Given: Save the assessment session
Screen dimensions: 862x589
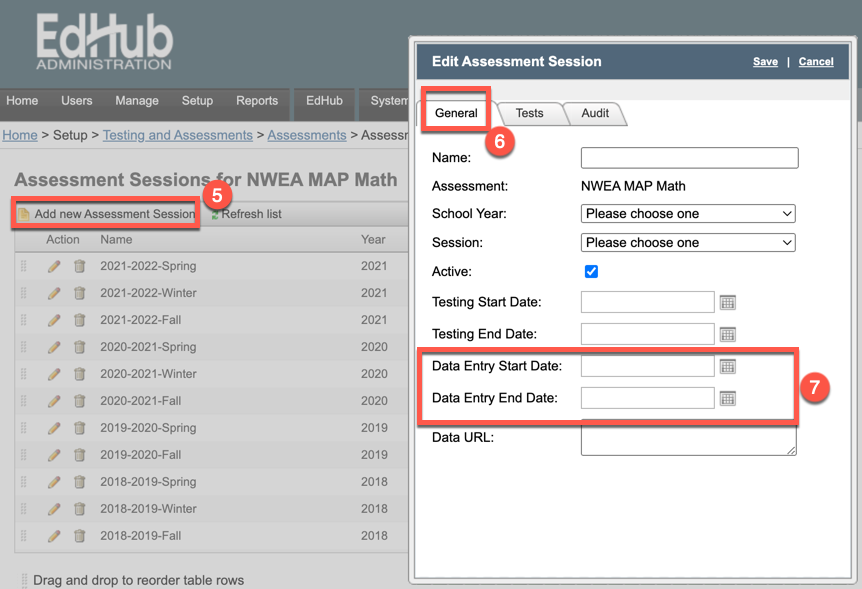Looking at the screenshot, I should coord(765,62).
